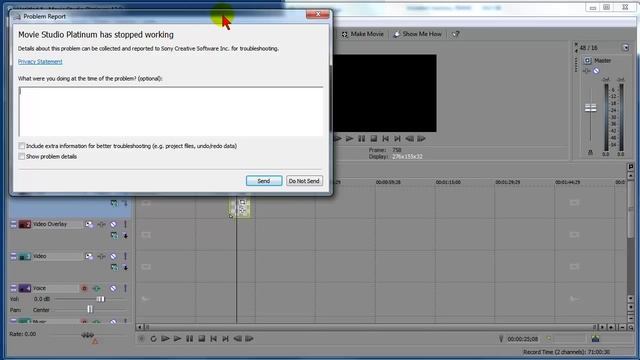640x360 pixels.
Task: Go to start in preview transport
Action: pos(385,139)
